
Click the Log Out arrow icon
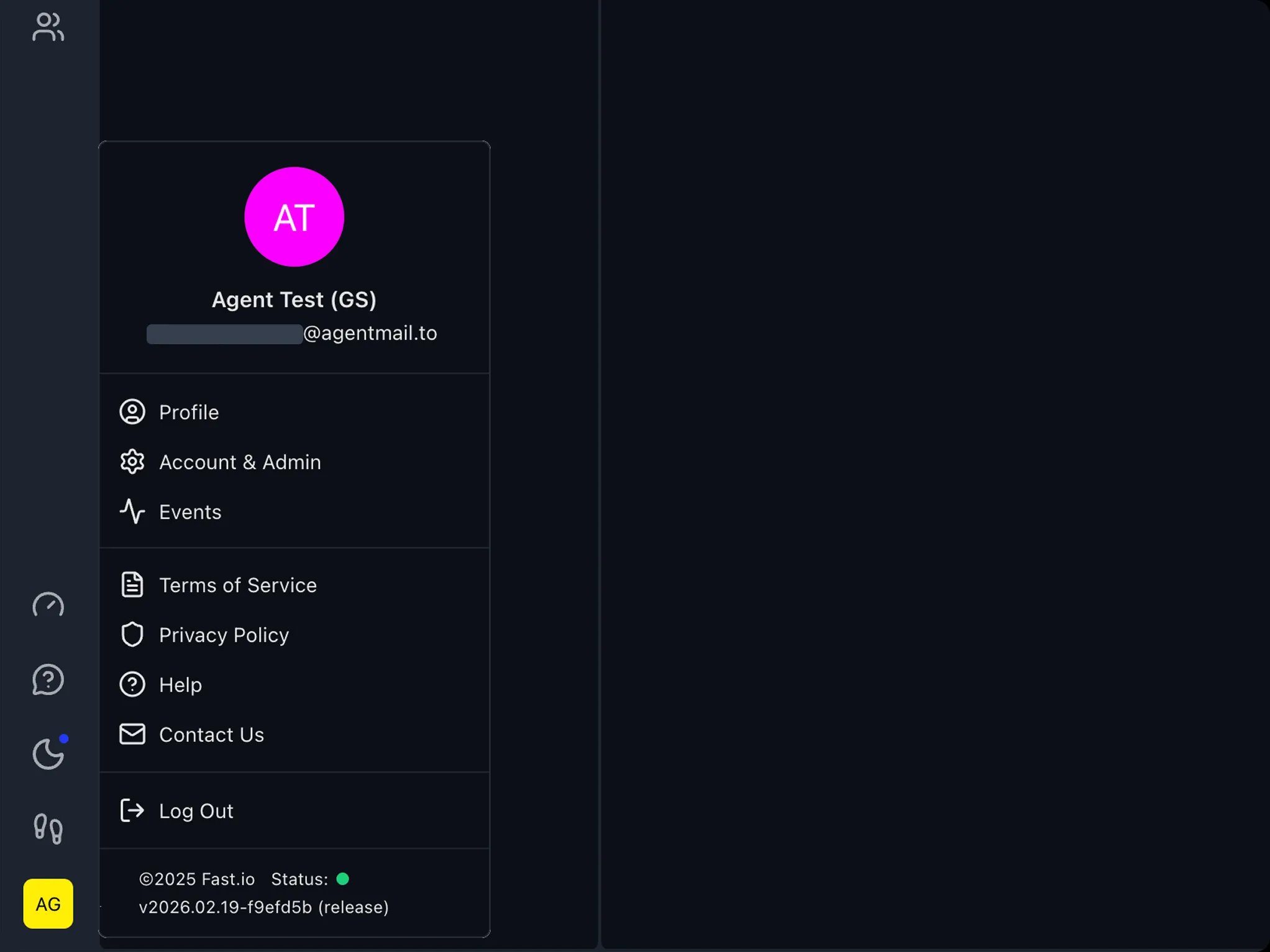point(132,810)
